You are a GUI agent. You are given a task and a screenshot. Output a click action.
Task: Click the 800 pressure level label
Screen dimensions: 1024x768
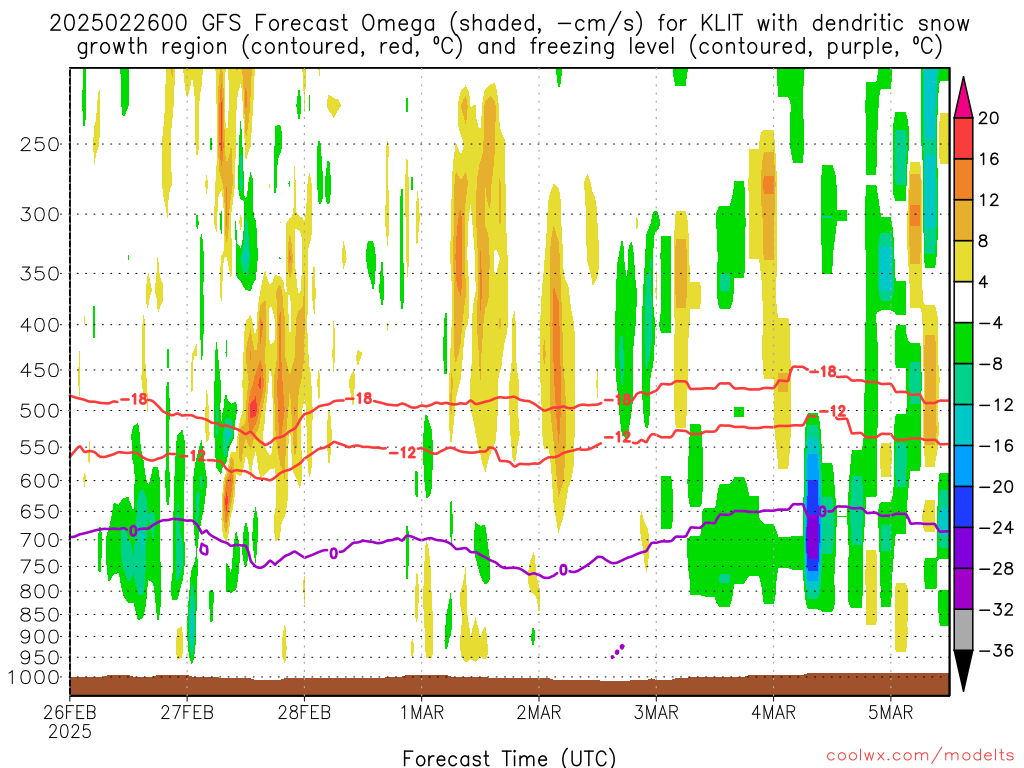40,592
